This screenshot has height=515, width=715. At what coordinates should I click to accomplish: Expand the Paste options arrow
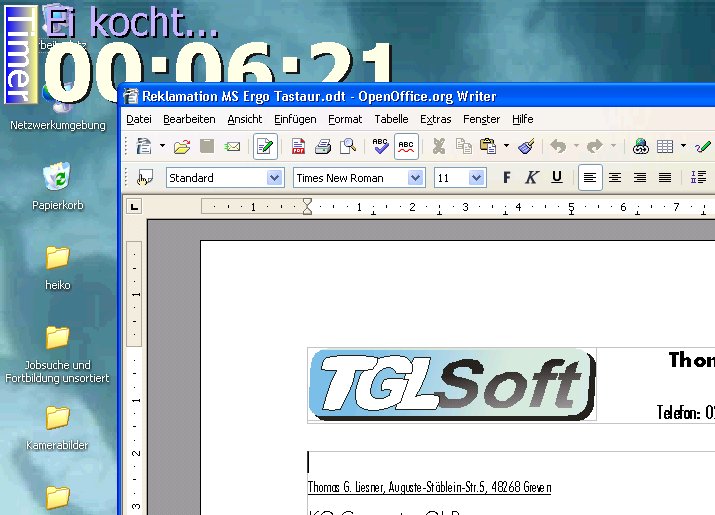tap(506, 146)
